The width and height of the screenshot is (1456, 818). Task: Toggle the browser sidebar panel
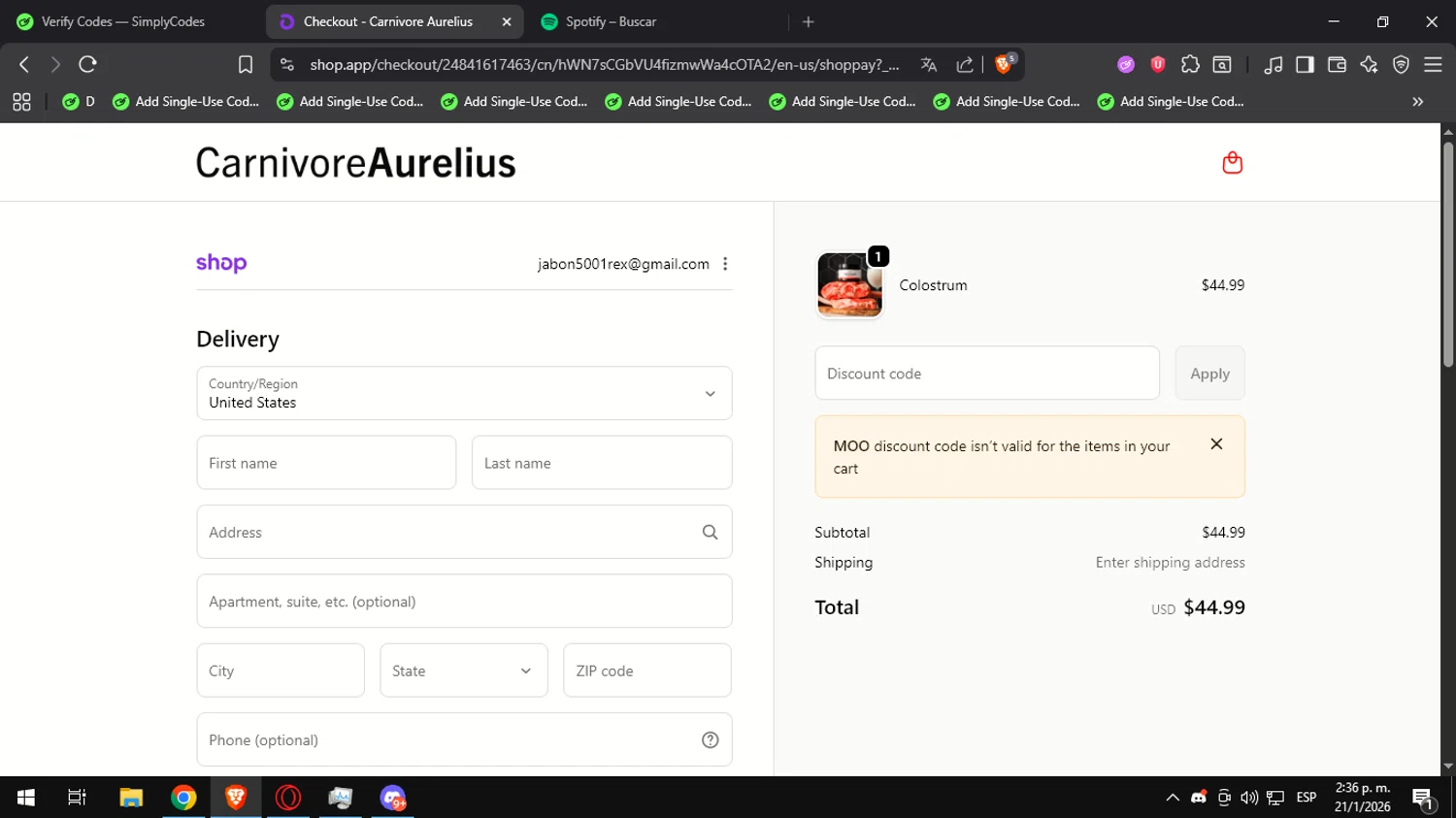(1305, 64)
